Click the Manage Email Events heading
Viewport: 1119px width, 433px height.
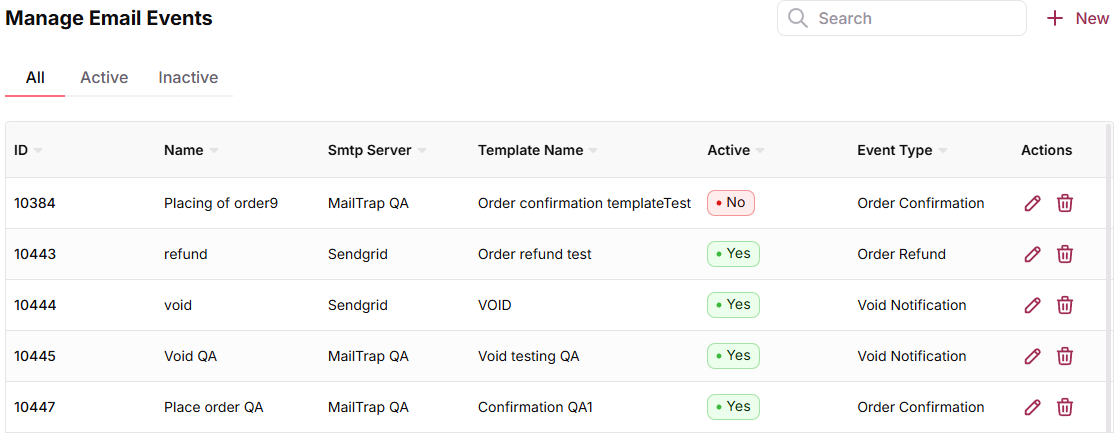point(109,18)
